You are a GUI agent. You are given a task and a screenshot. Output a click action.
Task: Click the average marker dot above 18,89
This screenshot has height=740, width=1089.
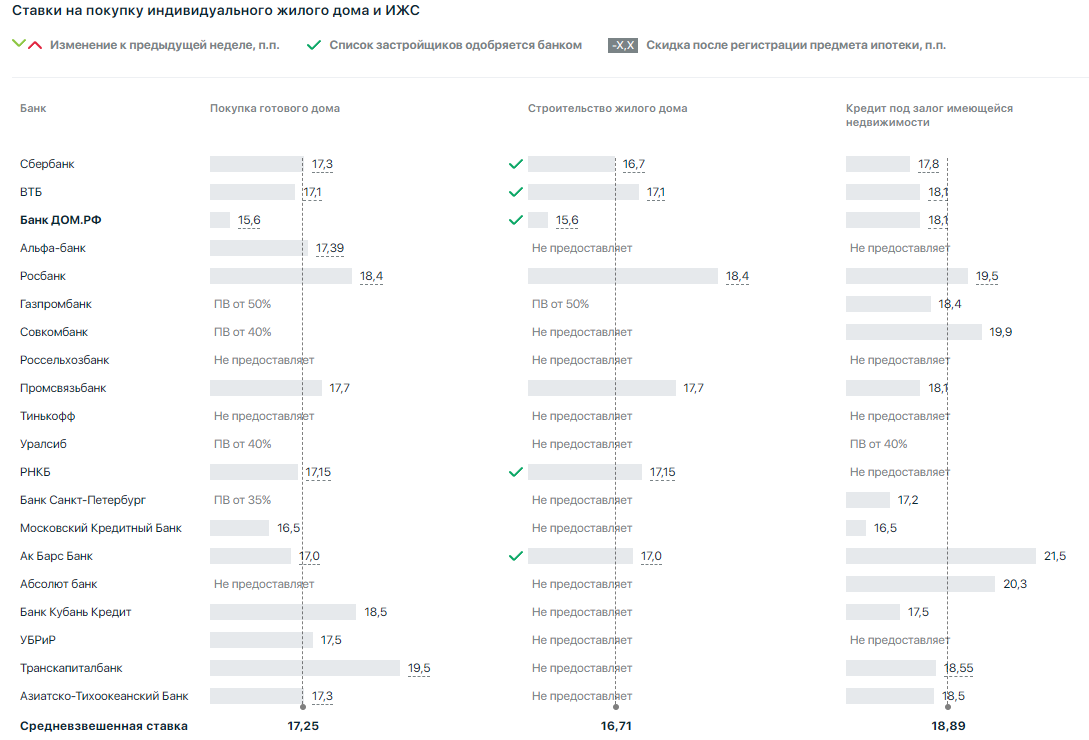point(948,707)
